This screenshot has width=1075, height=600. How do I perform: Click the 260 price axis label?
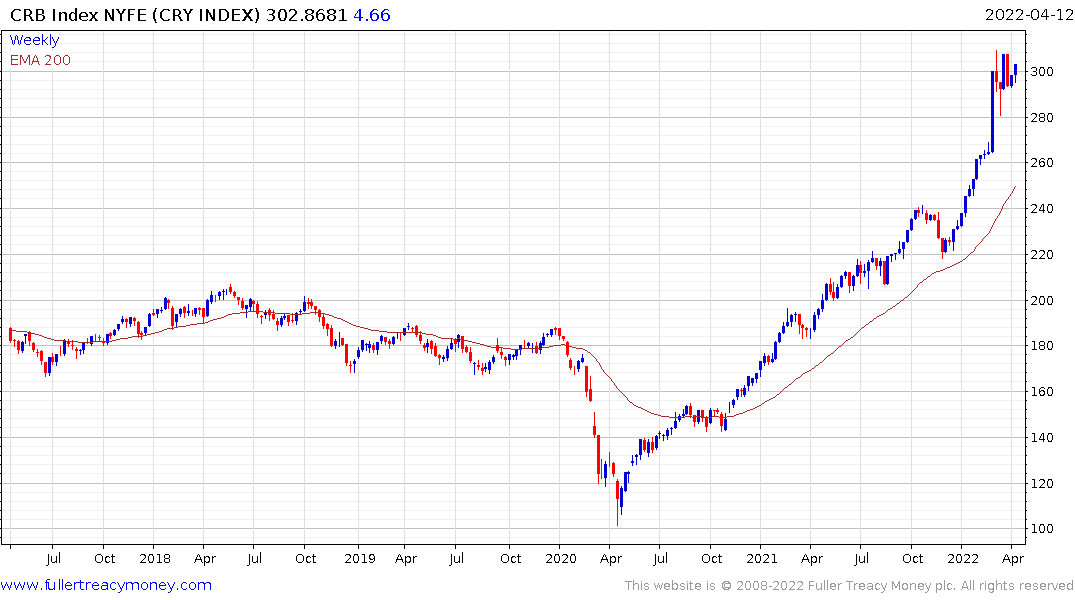point(1041,163)
